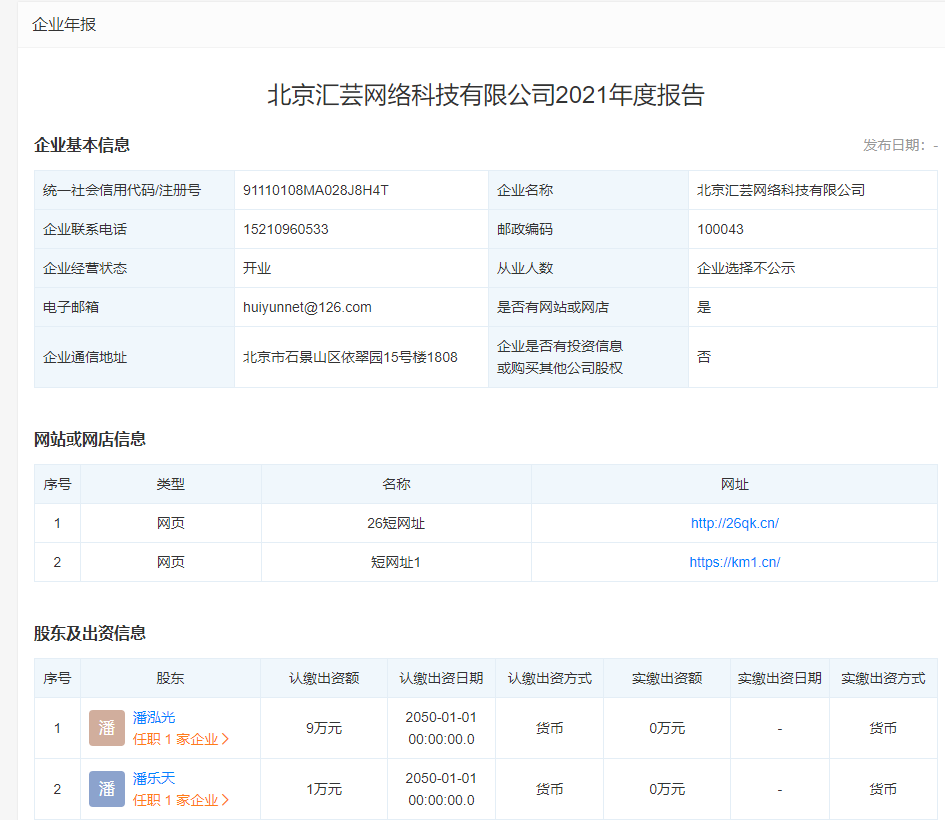Click the website name 26短网址
The height and width of the screenshot is (820, 945).
coord(396,523)
